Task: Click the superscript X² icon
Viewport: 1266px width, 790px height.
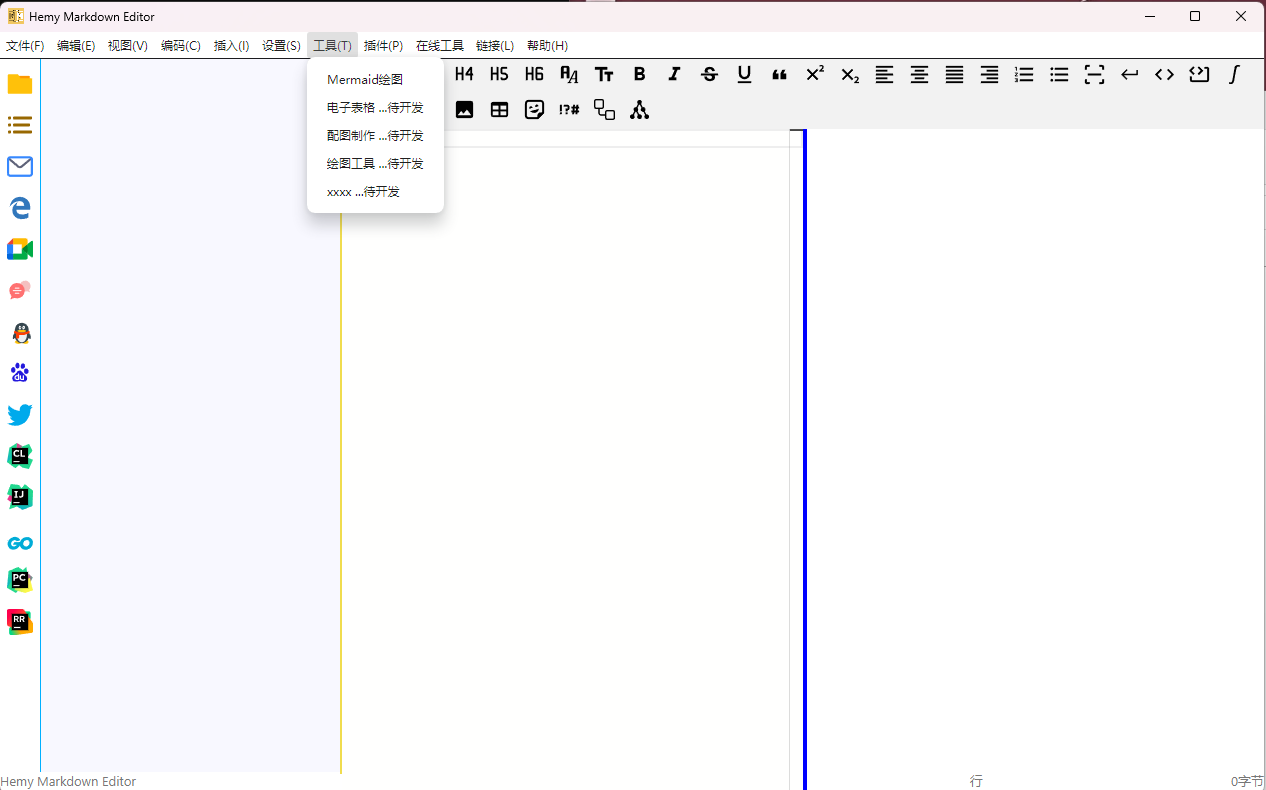Action: click(815, 74)
